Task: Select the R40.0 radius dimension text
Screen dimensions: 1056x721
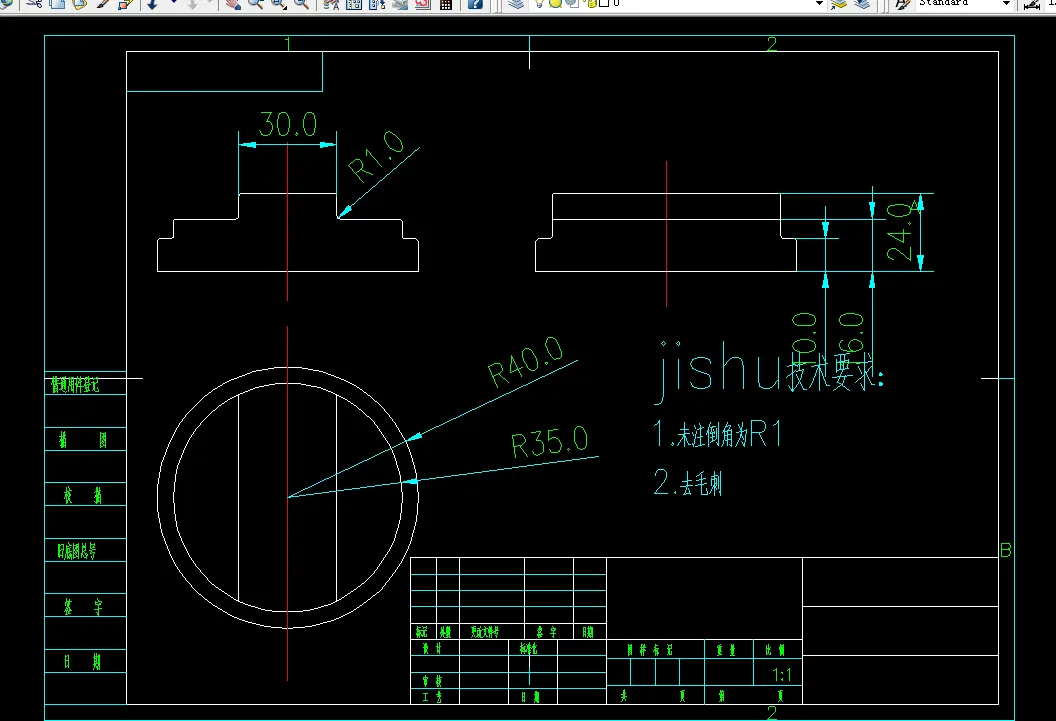Action: click(525, 362)
